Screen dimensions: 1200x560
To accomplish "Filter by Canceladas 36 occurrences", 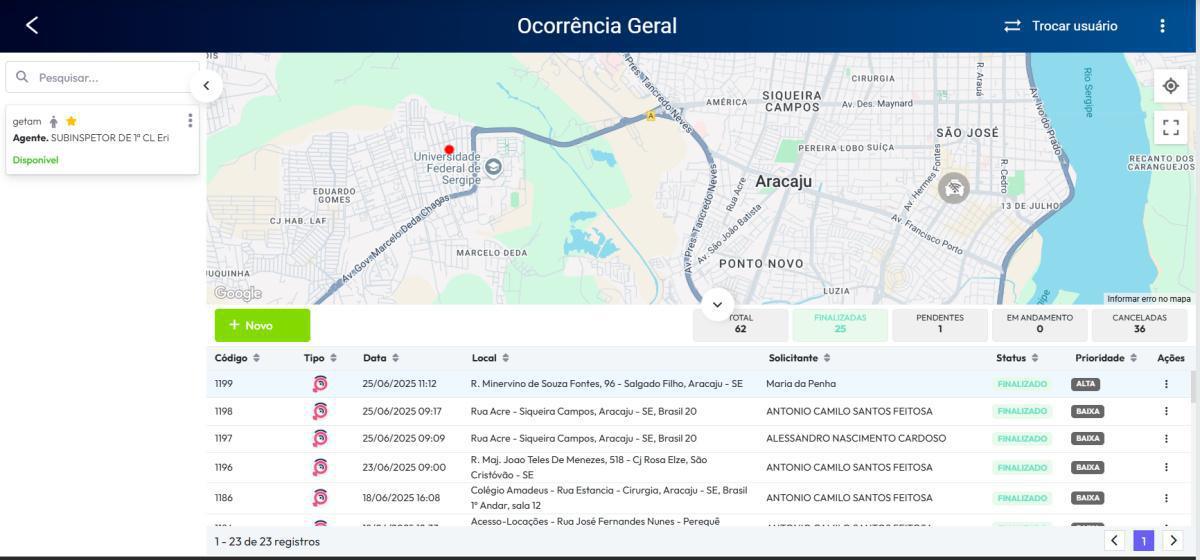I will click(1140, 323).
